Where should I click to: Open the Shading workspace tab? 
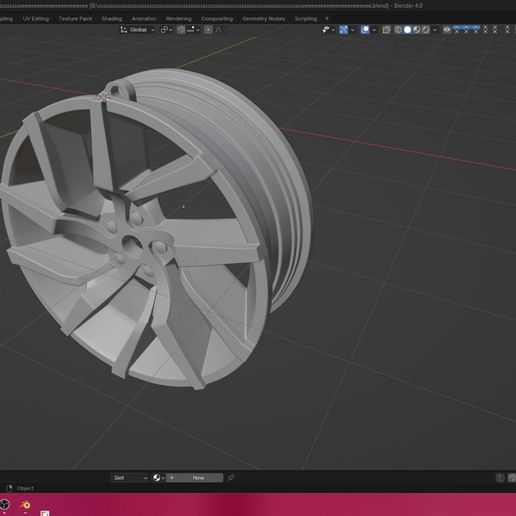112,19
